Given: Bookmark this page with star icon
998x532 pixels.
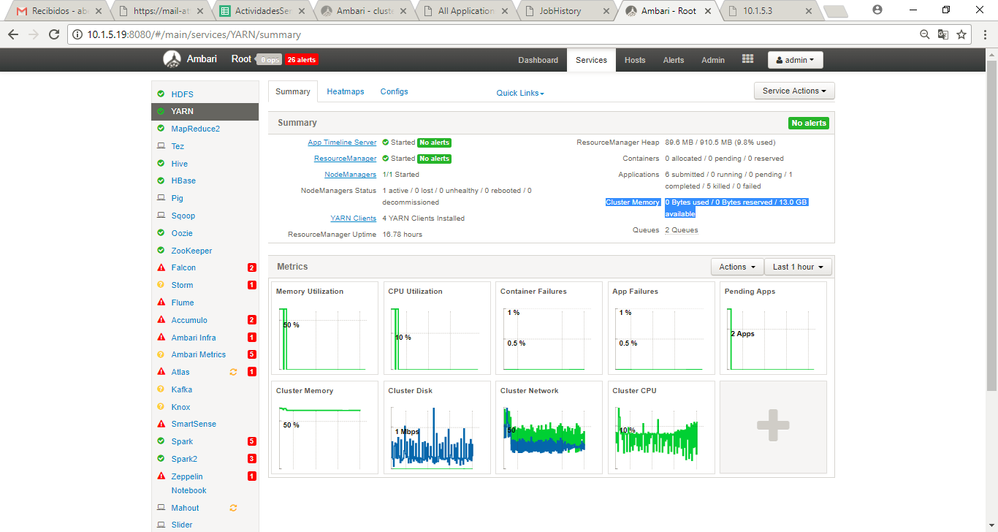Looking at the screenshot, I should [x=961, y=34].
